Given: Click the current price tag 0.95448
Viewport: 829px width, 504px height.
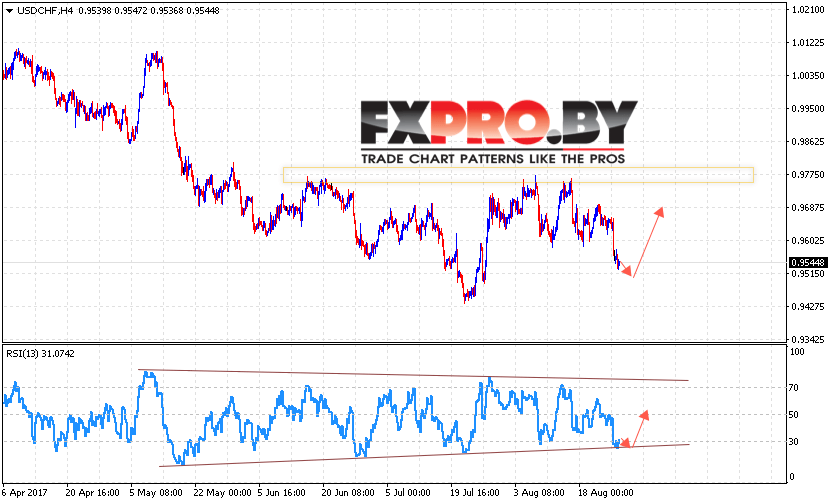Looking at the screenshot, I should pyautogui.click(x=808, y=263).
